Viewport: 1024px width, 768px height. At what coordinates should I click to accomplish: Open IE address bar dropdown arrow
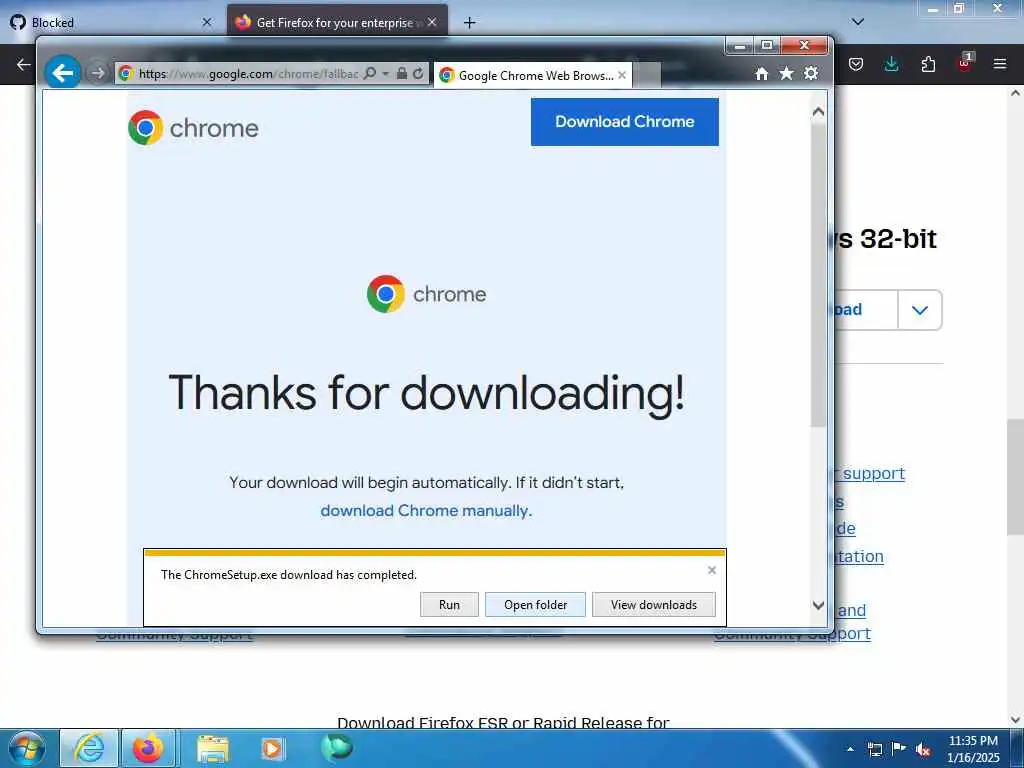click(386, 74)
